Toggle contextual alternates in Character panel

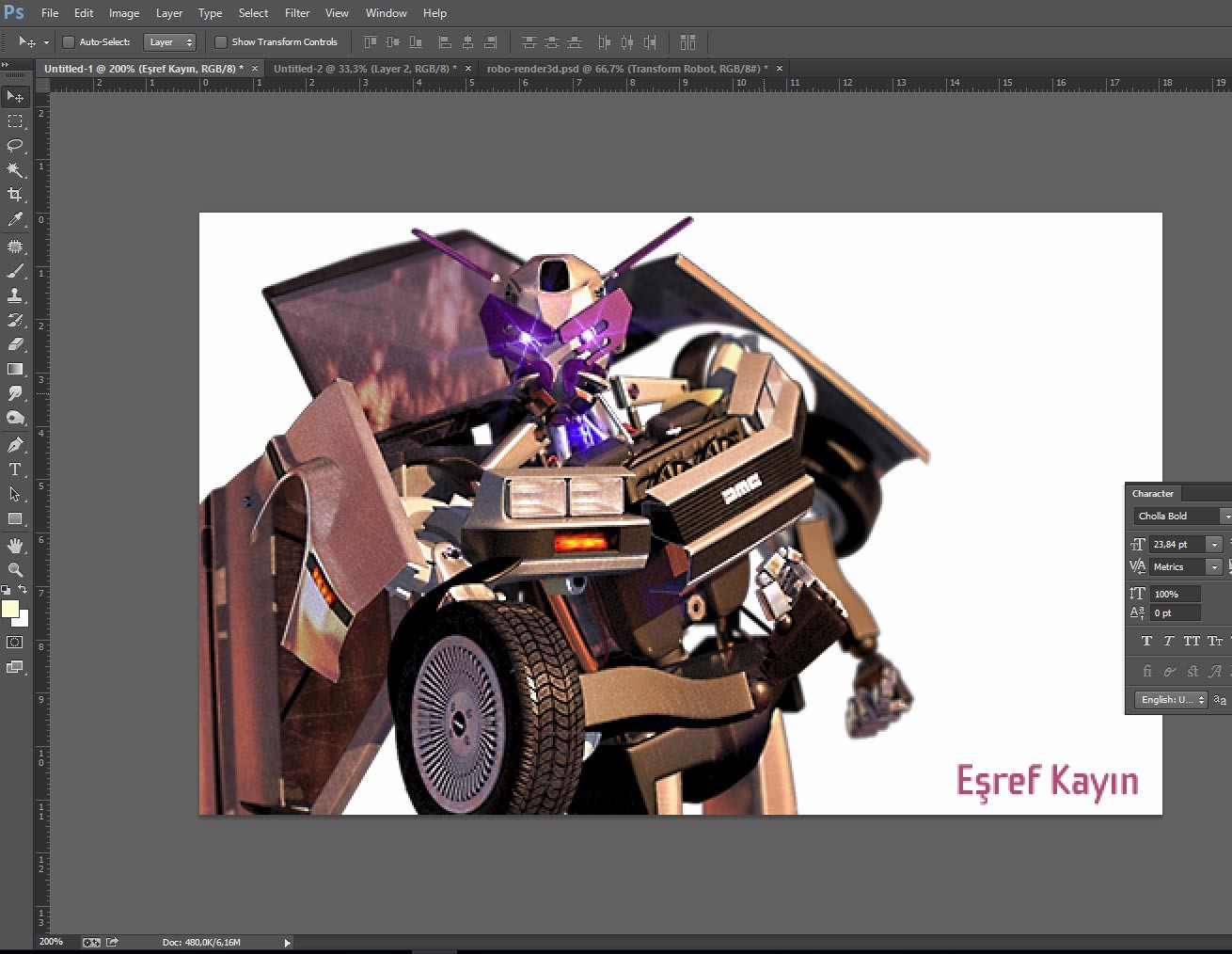(x=1169, y=671)
